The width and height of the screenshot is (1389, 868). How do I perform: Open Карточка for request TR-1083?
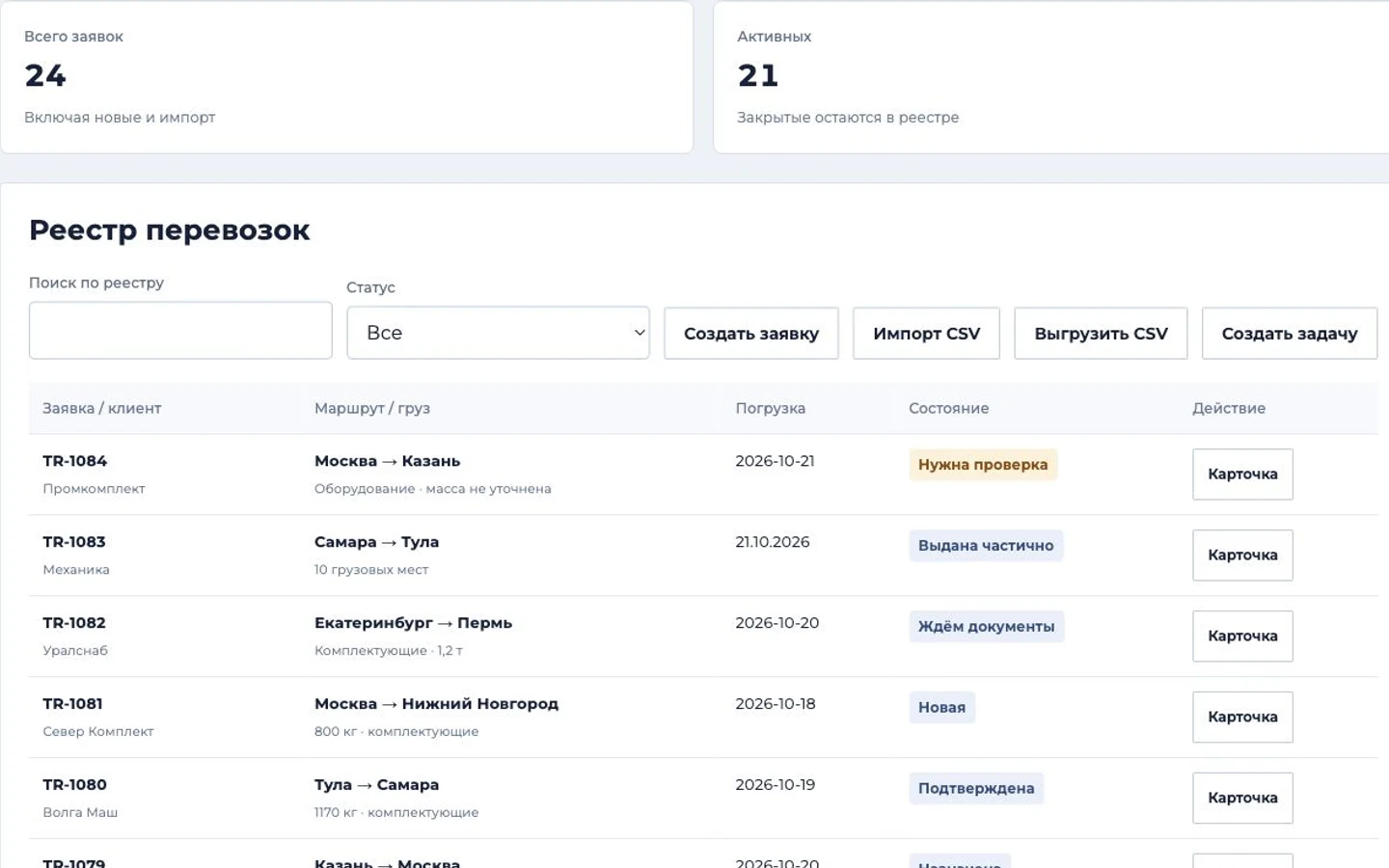[x=1242, y=556]
